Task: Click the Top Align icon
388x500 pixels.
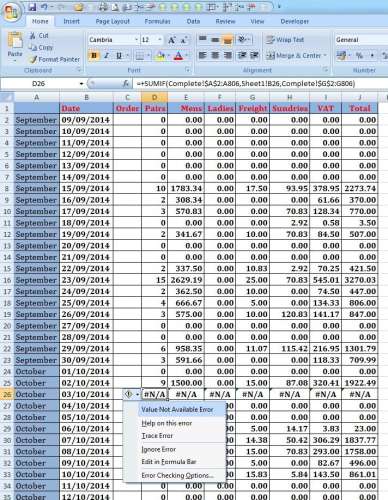Action: [202, 40]
